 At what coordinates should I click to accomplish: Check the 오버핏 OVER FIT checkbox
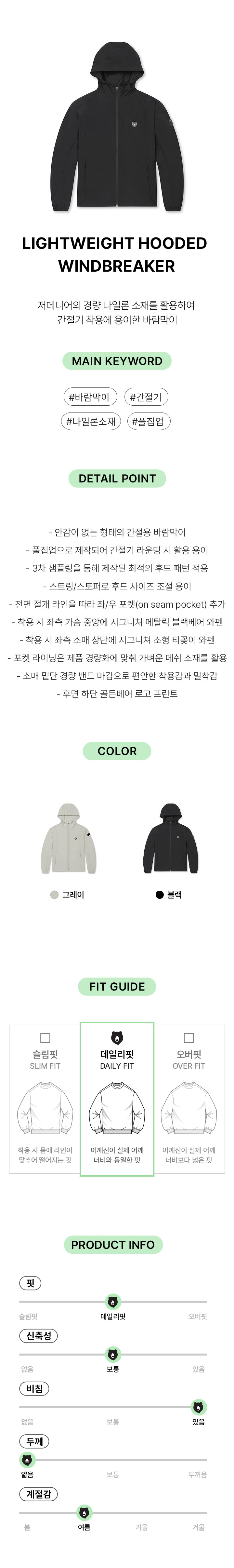click(x=189, y=1038)
